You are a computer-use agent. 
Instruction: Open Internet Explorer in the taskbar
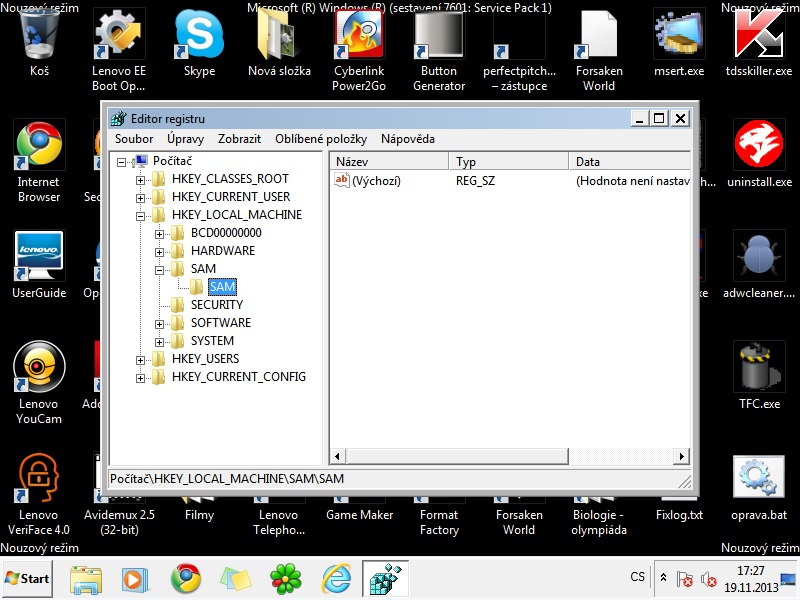(x=336, y=578)
